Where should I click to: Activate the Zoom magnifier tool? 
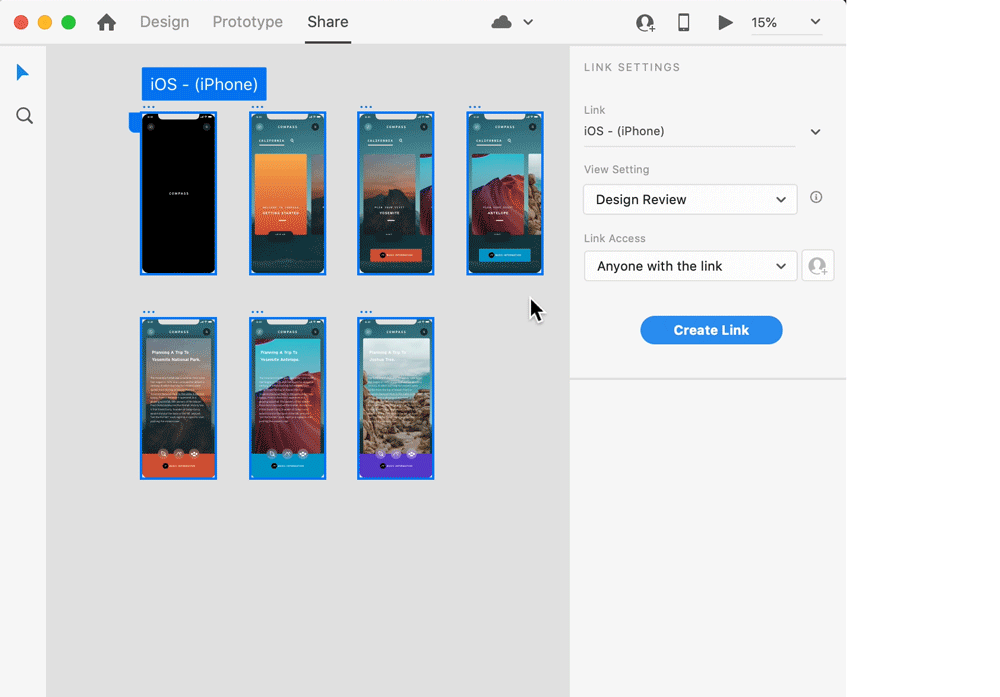pos(25,116)
